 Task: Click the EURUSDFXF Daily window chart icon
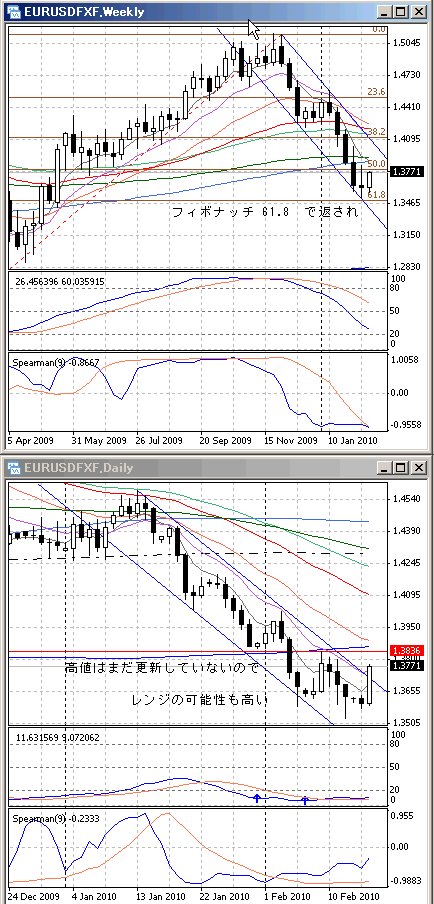tap(15, 466)
